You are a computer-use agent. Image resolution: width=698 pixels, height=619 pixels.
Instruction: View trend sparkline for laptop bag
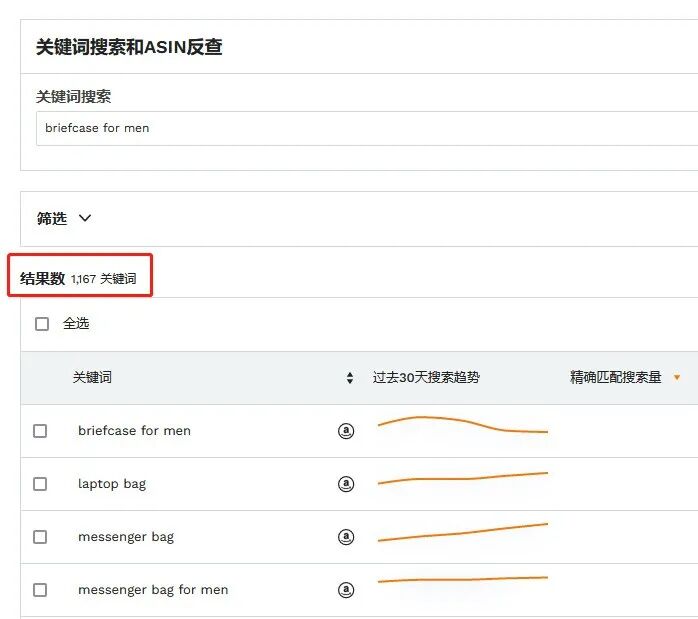[x=463, y=478]
